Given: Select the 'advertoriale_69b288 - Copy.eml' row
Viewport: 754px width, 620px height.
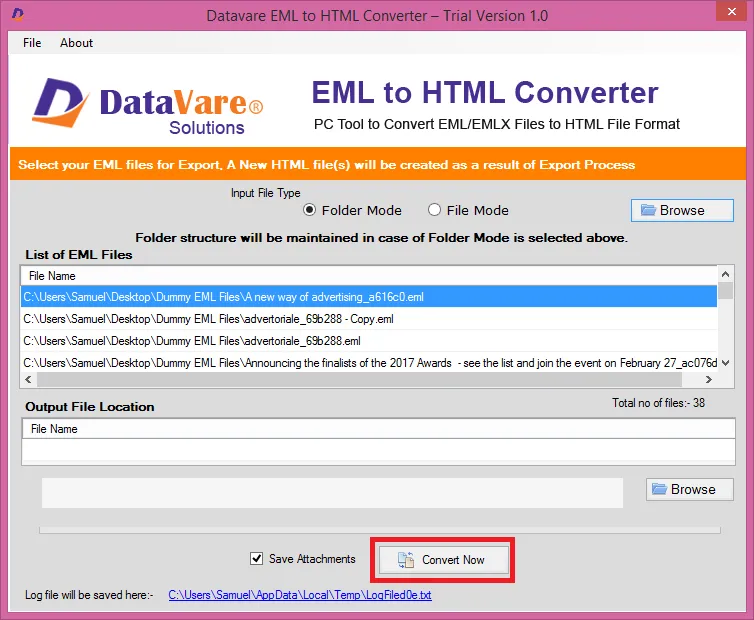Looking at the screenshot, I should [369, 319].
